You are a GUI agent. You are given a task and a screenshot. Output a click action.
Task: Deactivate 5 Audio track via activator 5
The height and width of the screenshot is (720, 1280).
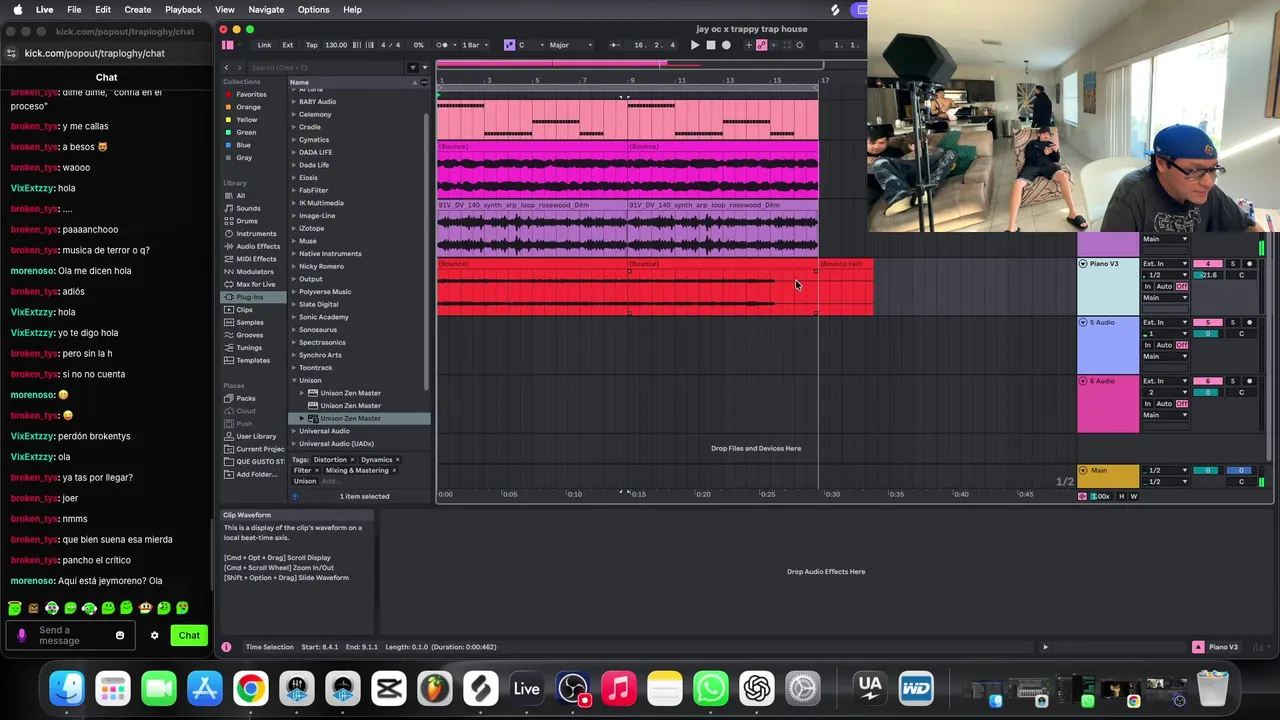pos(1208,322)
